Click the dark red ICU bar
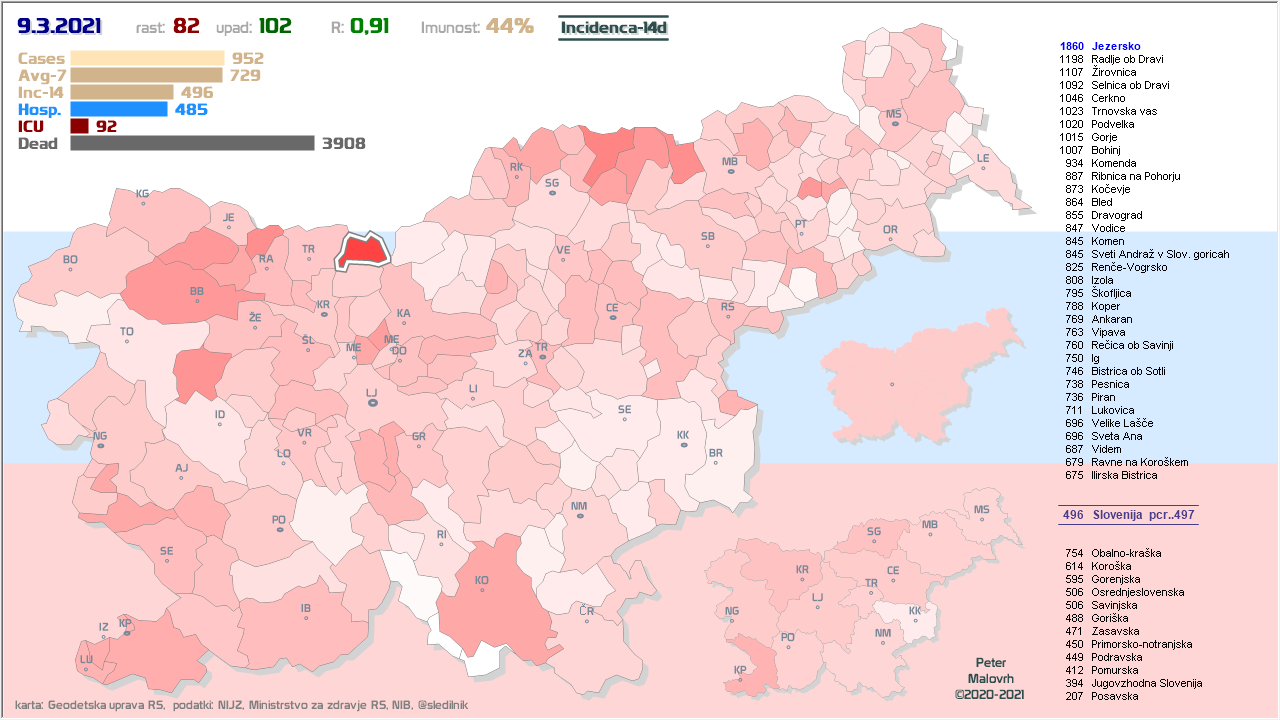 point(80,126)
